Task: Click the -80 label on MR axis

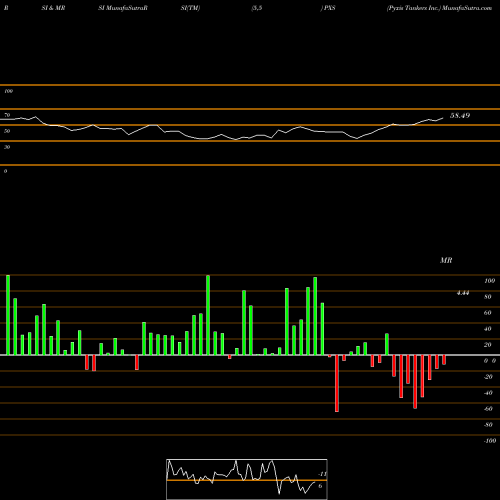Action: [488, 425]
